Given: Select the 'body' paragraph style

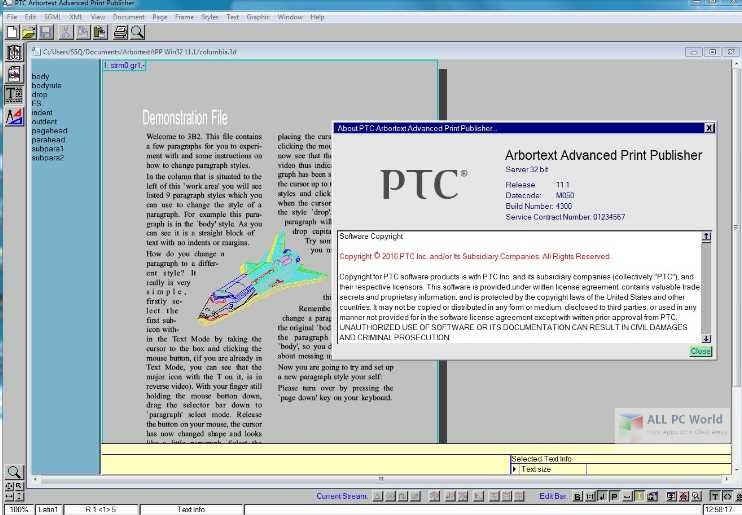Looking at the screenshot, I should (x=41, y=76).
